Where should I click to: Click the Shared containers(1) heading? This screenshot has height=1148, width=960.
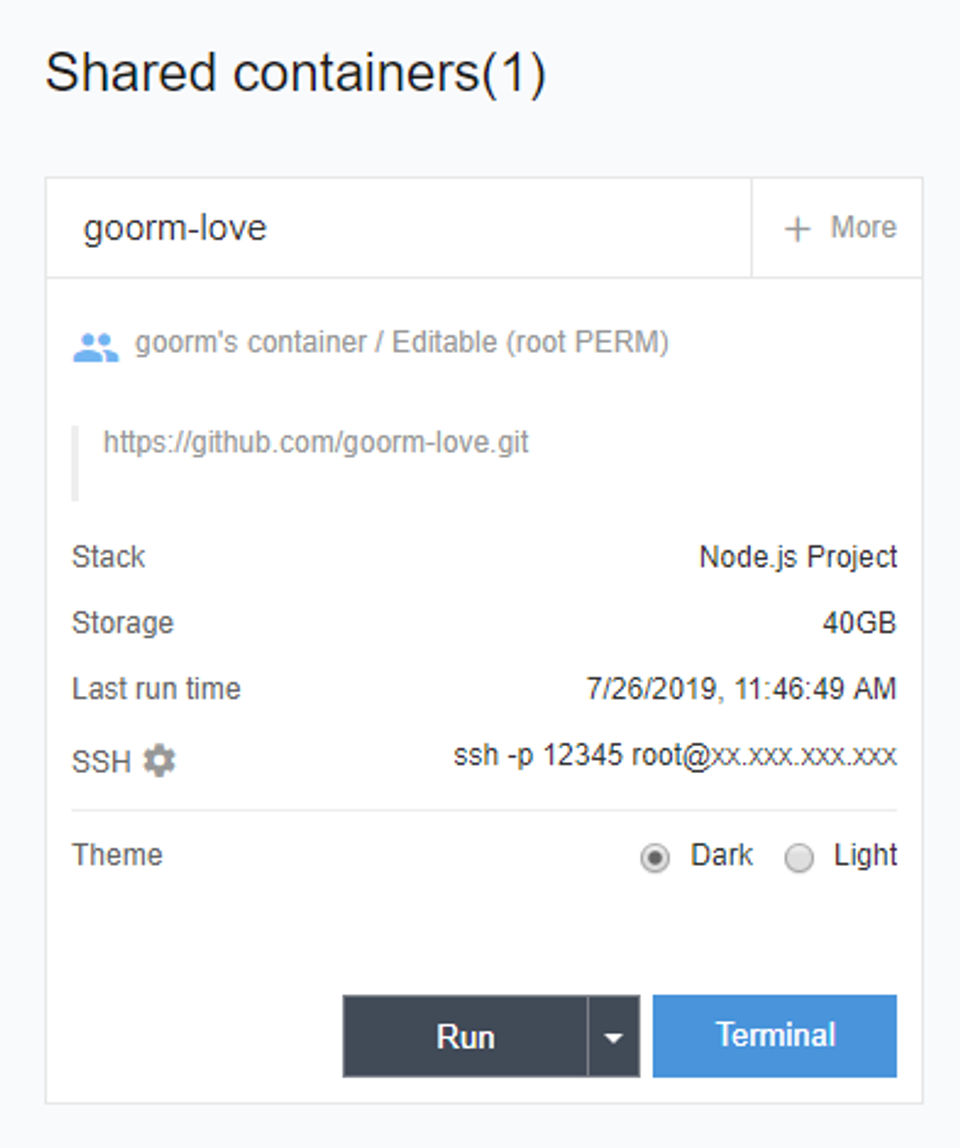tap(295, 74)
